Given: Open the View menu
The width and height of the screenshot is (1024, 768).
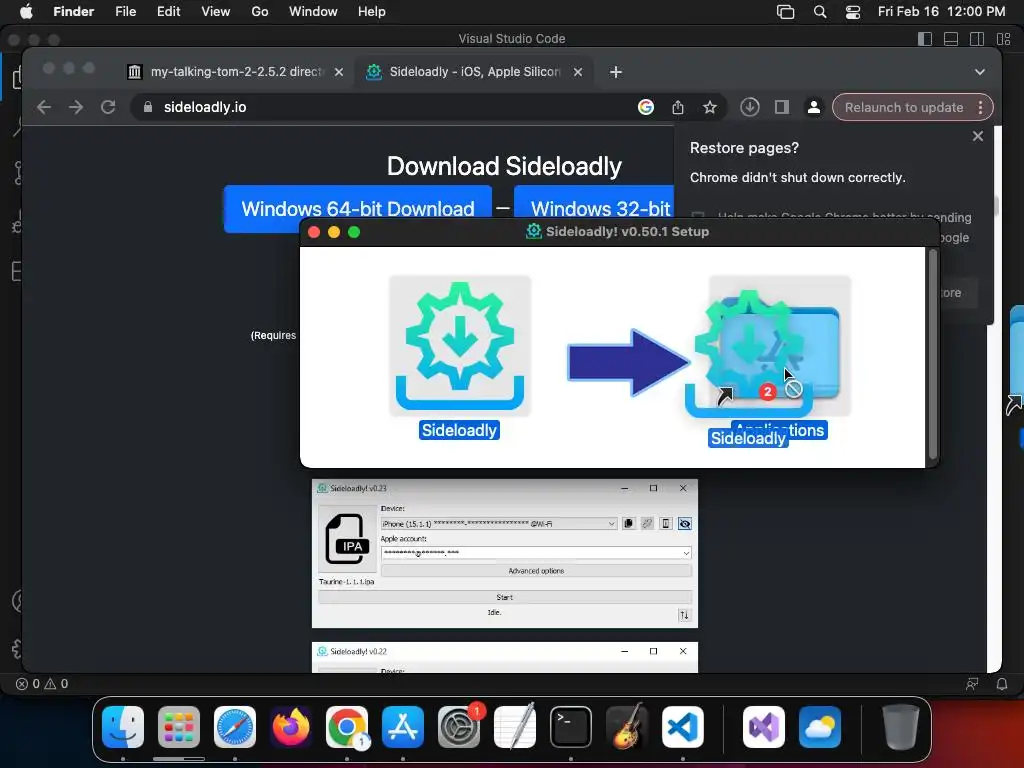Looking at the screenshot, I should [x=216, y=12].
